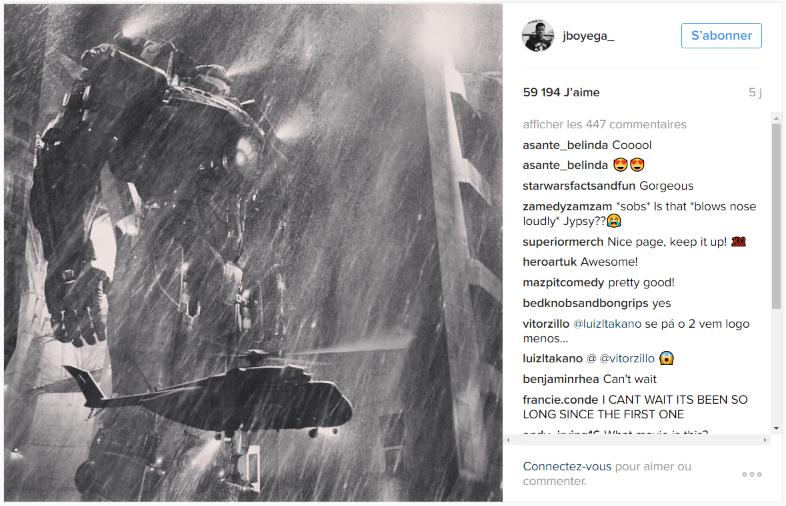Screen dimensions: 786x506
Task: Click the comments vertical scrollbar thumb
Action: (776, 216)
